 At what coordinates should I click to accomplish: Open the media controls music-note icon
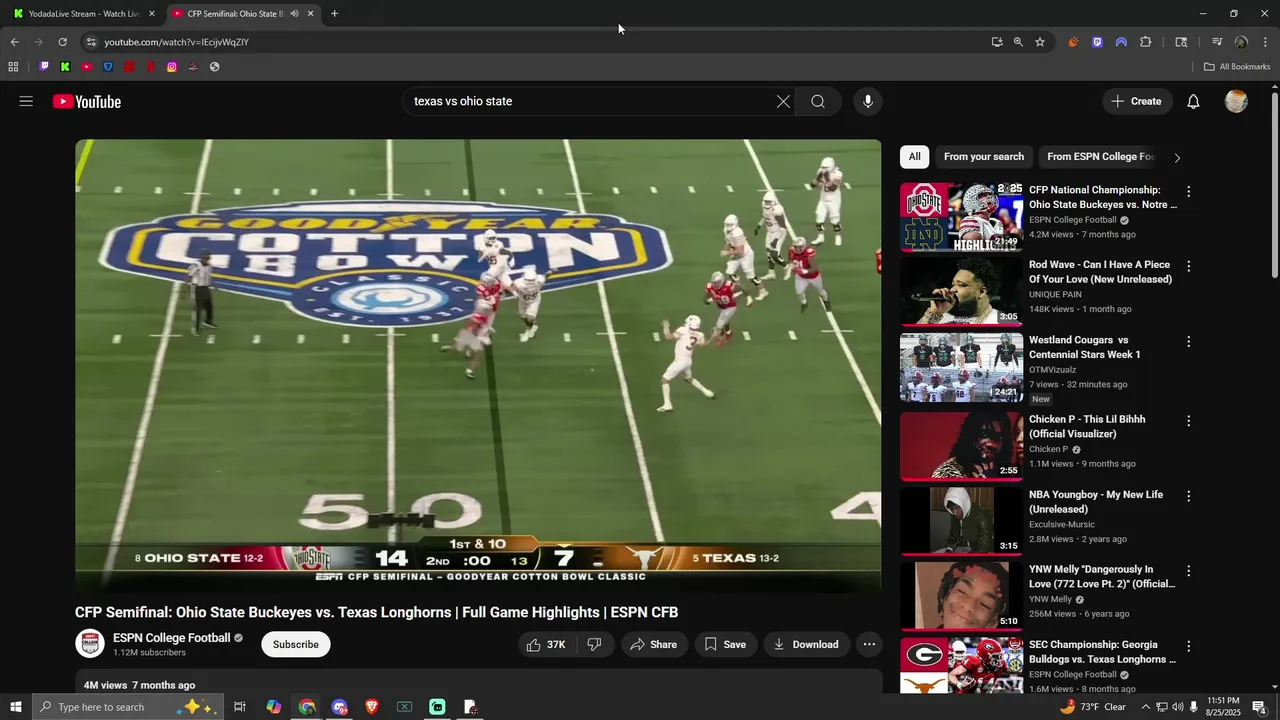pos(1217,42)
